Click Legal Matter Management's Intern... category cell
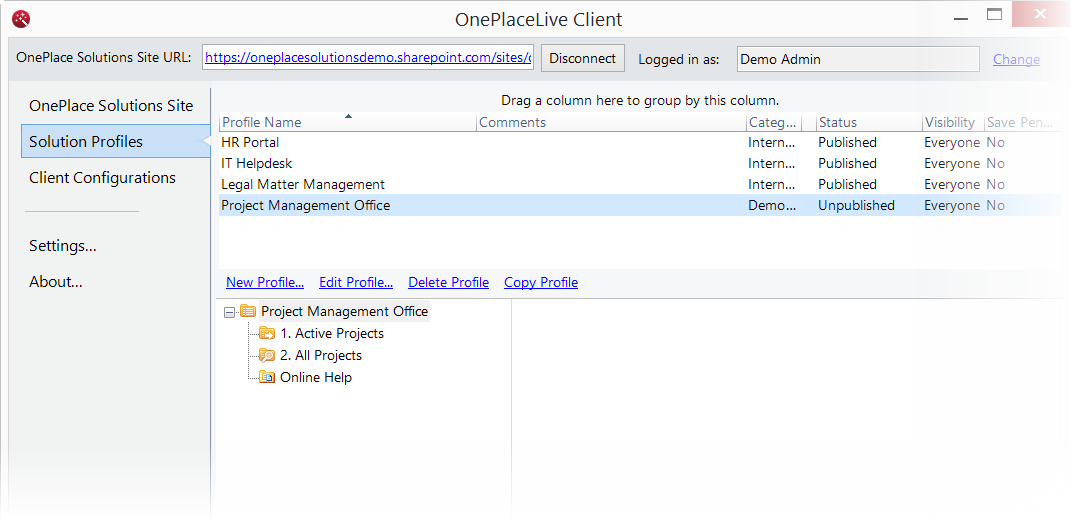1078x520 pixels. [x=772, y=184]
